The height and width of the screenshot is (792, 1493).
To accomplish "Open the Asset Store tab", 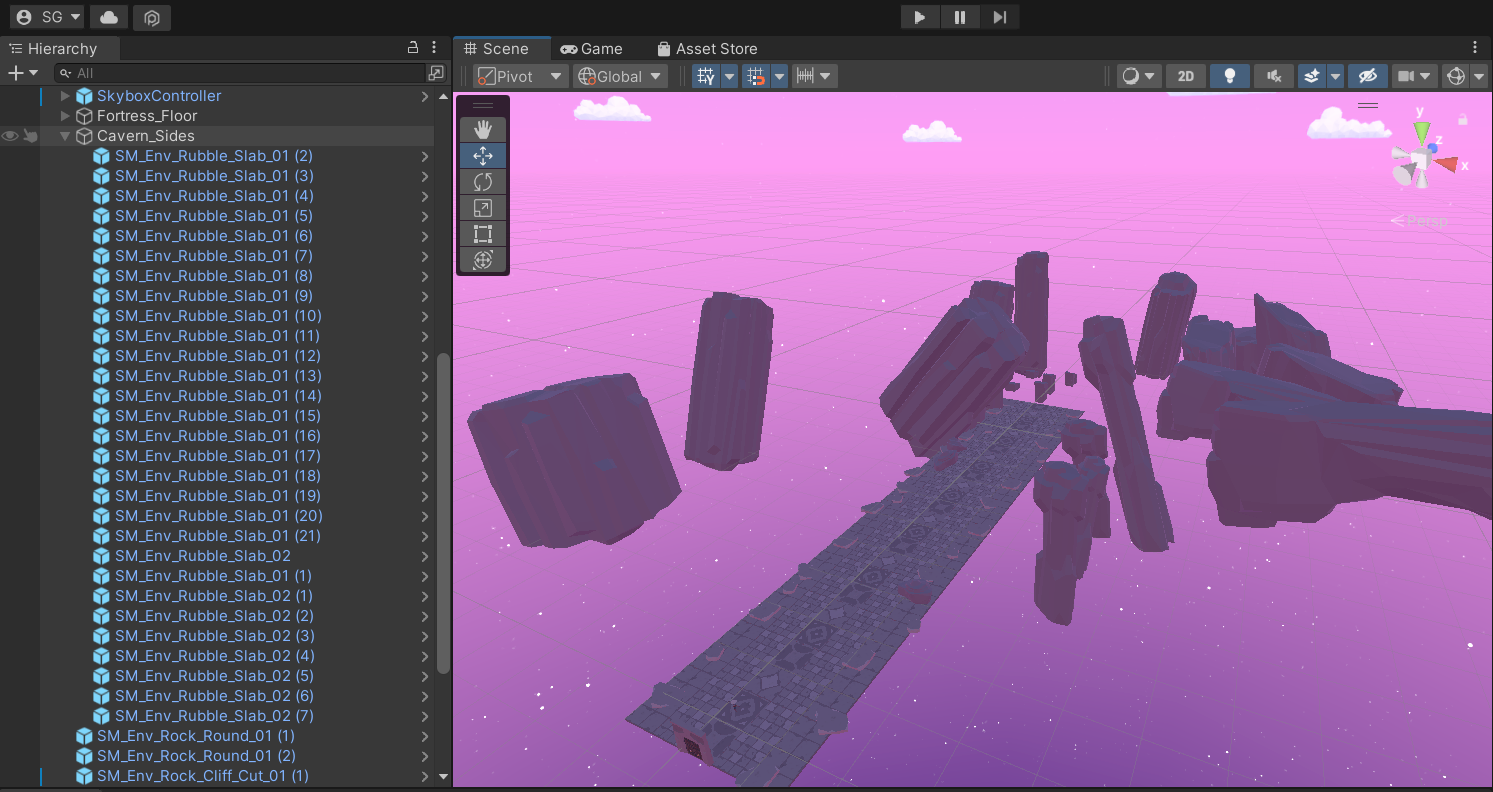I will (x=707, y=48).
